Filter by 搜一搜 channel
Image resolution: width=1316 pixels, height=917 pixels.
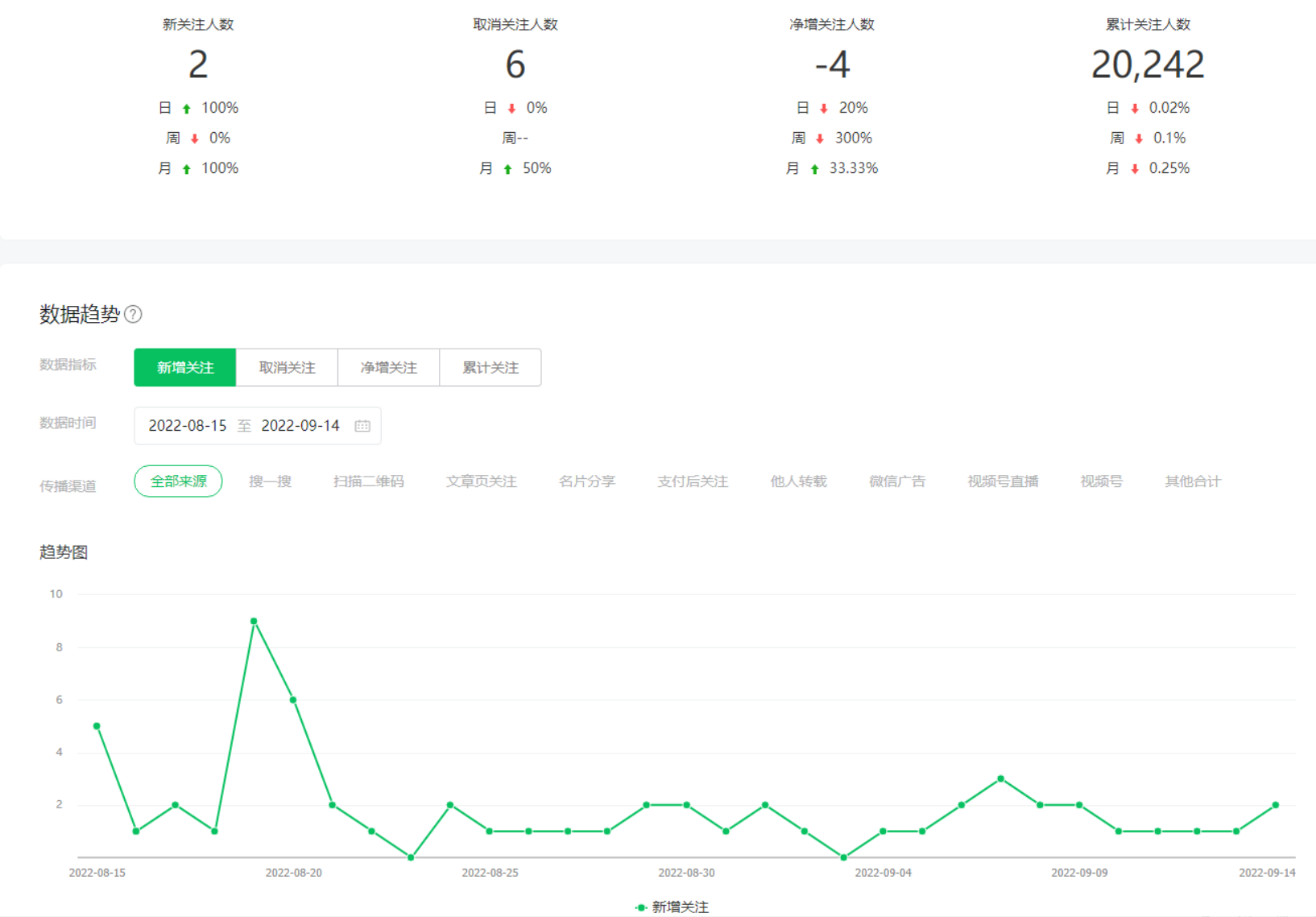[270, 481]
